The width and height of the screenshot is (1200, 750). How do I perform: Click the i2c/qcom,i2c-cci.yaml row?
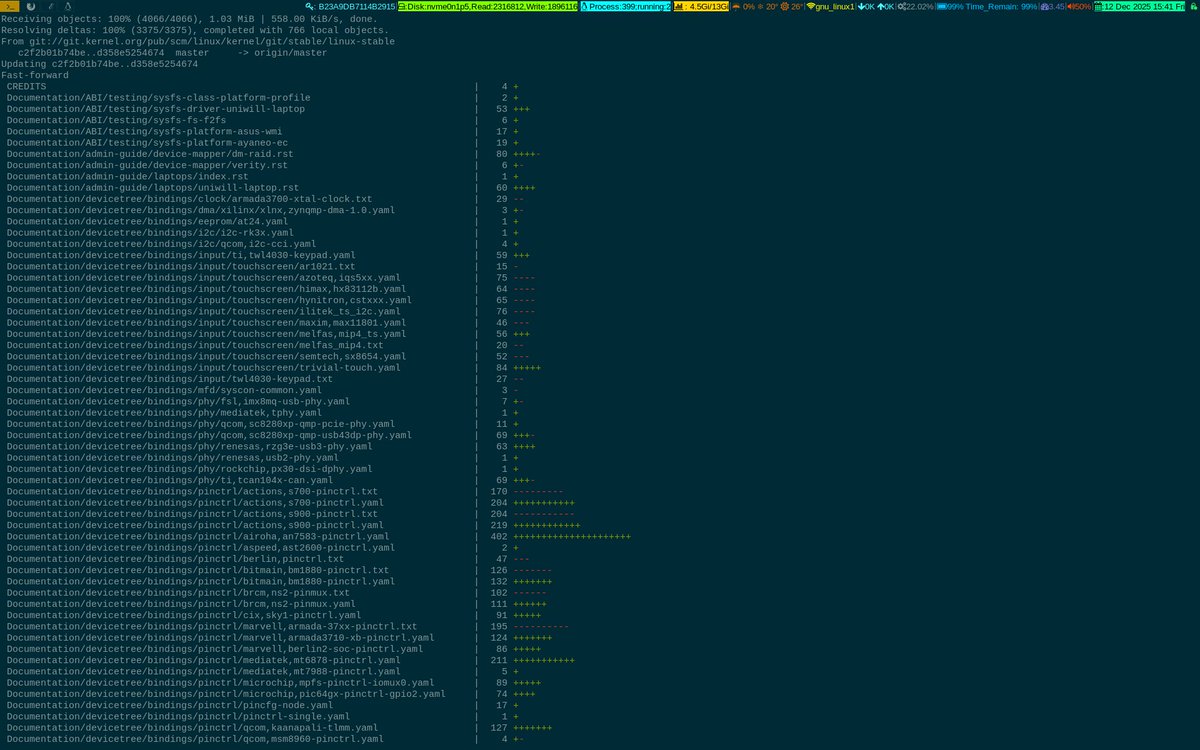click(263, 244)
